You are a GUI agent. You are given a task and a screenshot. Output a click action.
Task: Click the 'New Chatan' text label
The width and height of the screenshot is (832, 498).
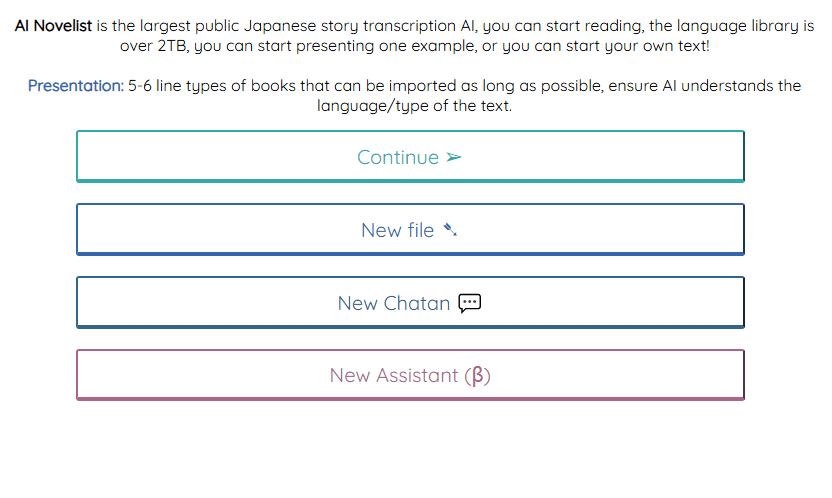394,303
